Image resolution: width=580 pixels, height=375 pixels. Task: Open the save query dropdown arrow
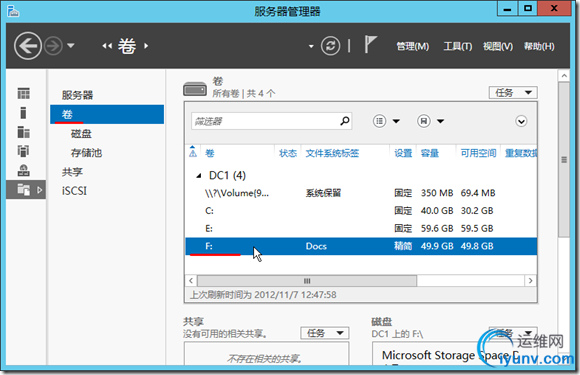(441, 121)
